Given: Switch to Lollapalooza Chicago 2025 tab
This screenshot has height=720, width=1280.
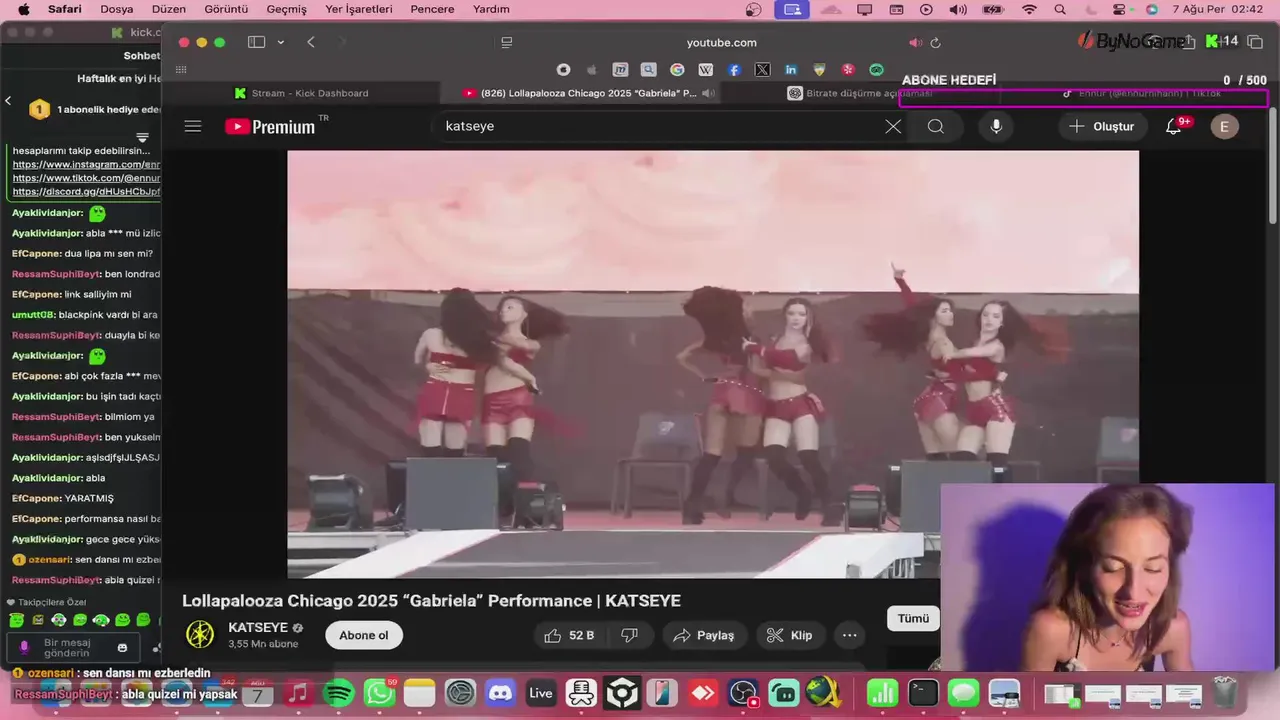Looking at the screenshot, I should point(588,93).
